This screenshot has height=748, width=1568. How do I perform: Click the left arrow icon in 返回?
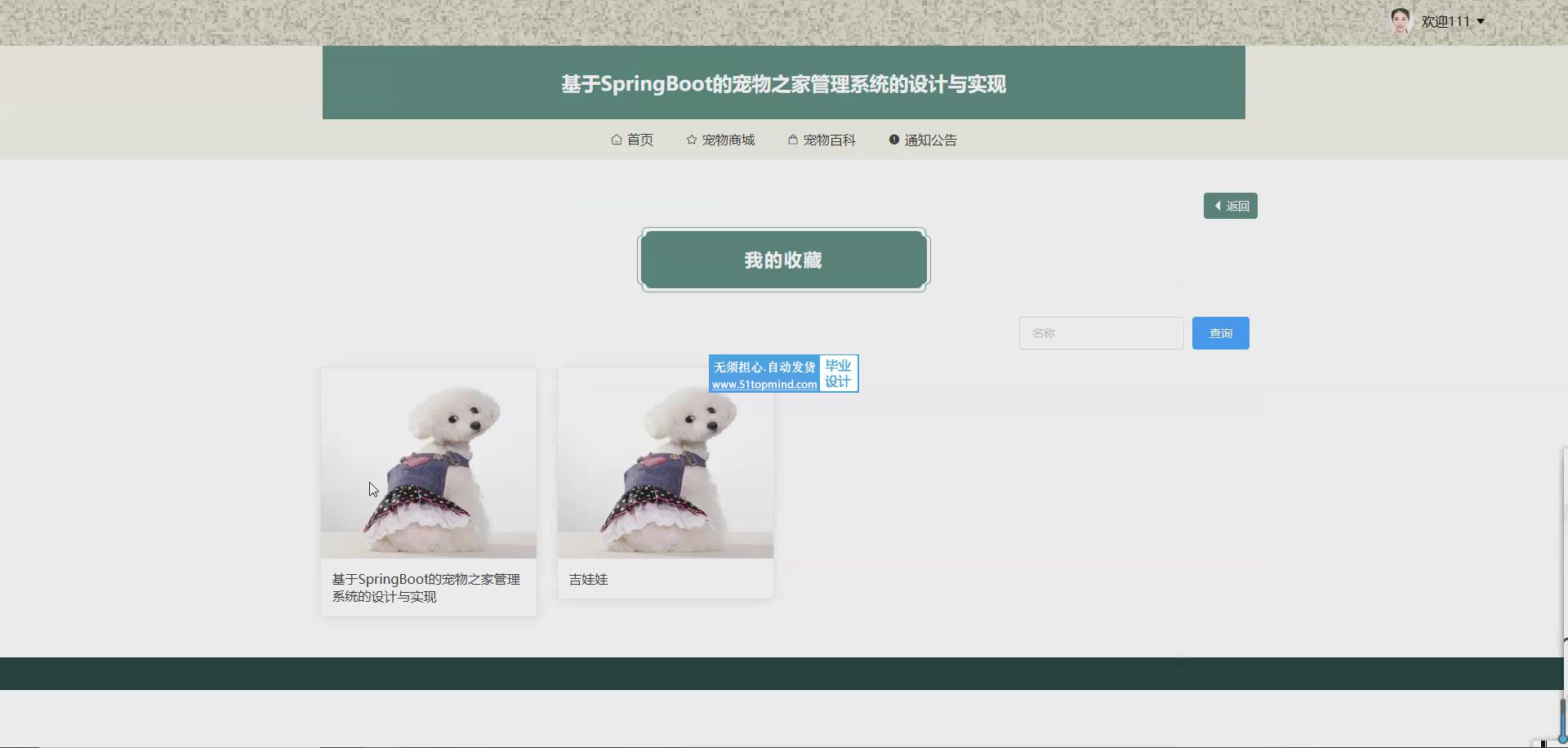pos(1218,206)
